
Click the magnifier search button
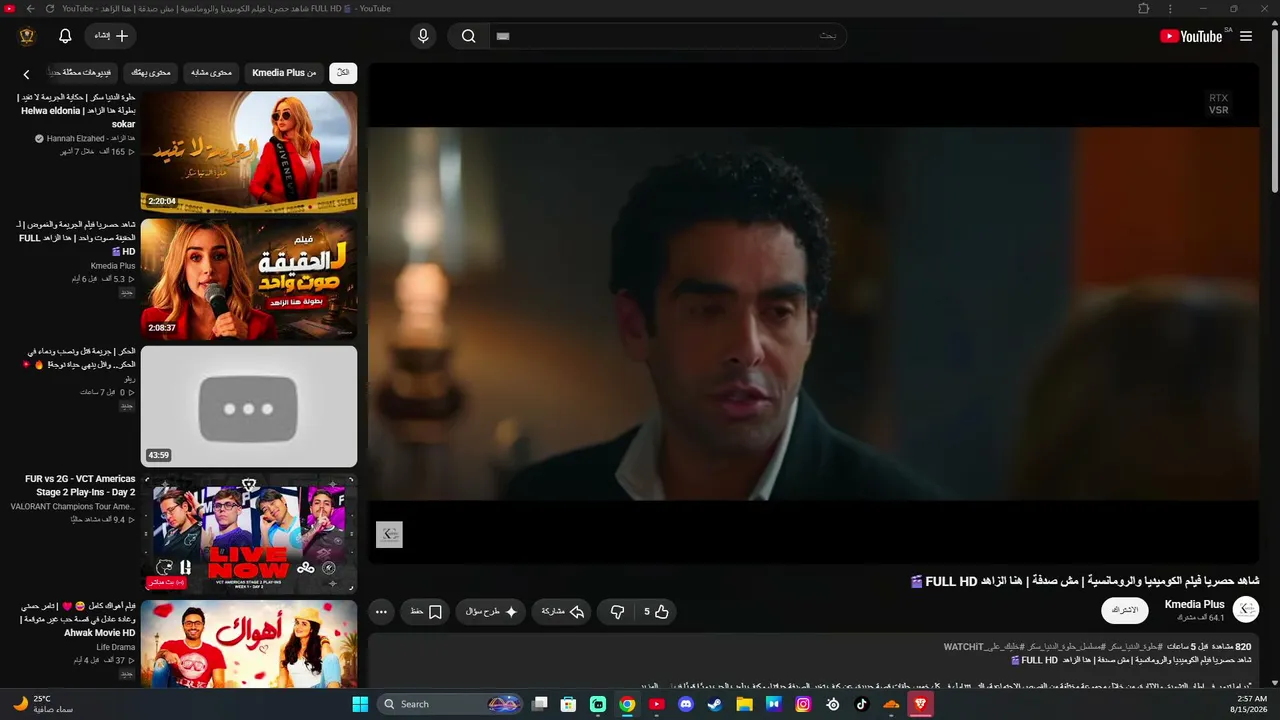[x=468, y=36]
